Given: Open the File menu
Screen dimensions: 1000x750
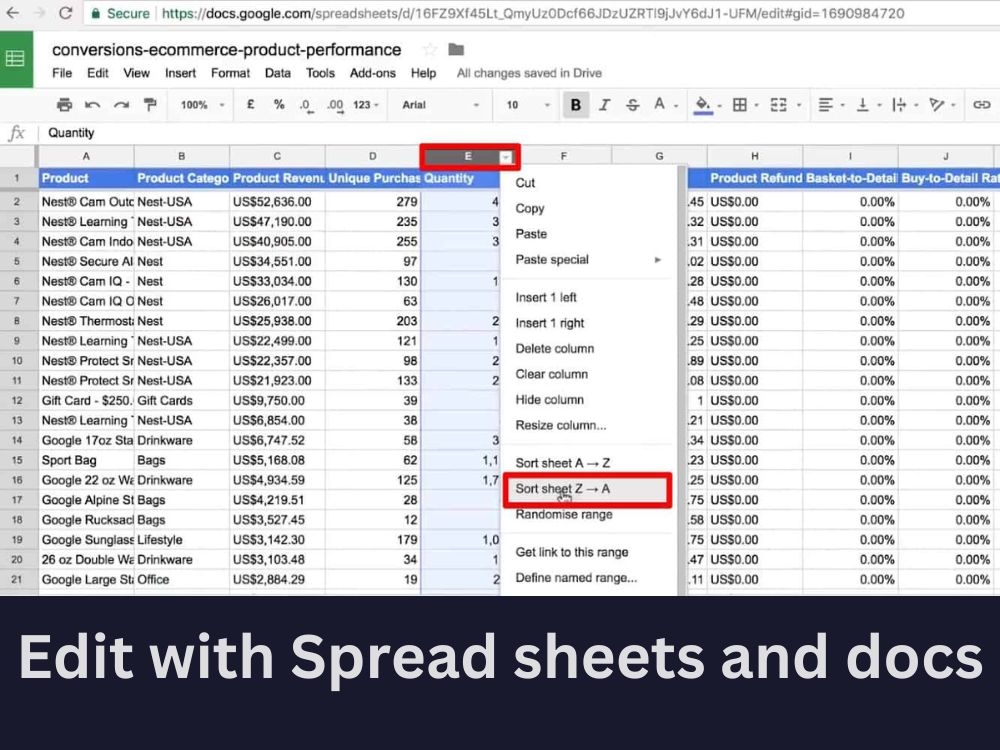Looking at the screenshot, I should 62,73.
